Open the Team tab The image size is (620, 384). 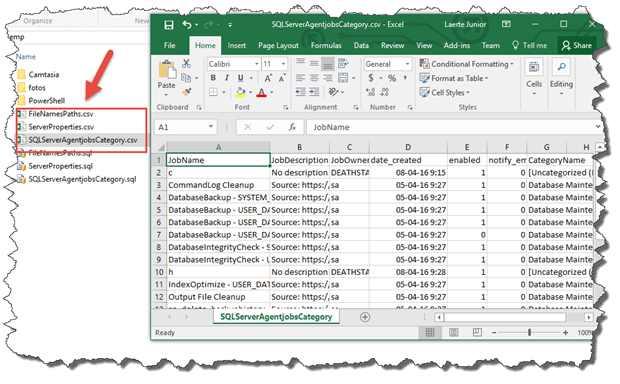click(x=490, y=45)
